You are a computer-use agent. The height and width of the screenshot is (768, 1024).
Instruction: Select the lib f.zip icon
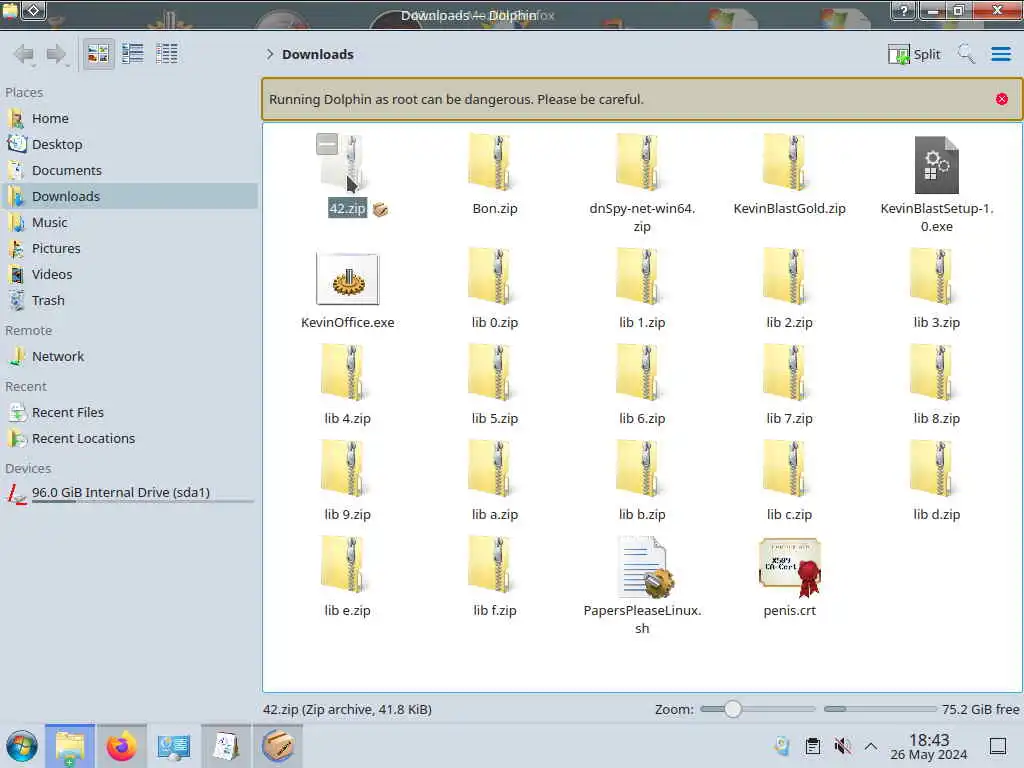(494, 565)
